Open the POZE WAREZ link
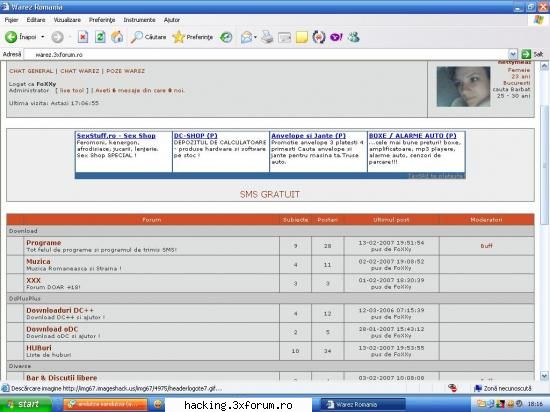This screenshot has height=412, width=550. point(125,71)
